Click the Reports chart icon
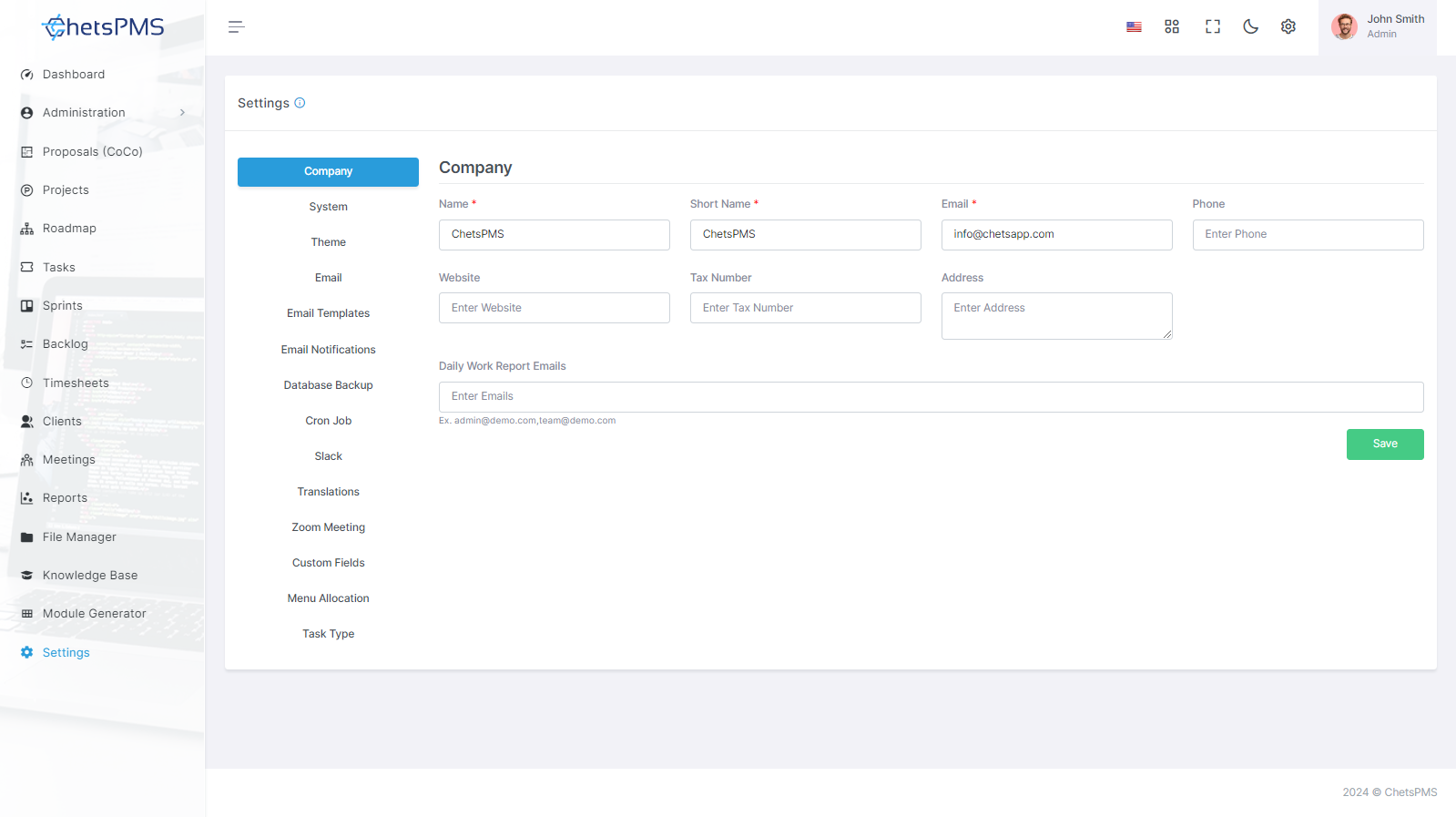The image size is (1456, 817). [x=27, y=498]
